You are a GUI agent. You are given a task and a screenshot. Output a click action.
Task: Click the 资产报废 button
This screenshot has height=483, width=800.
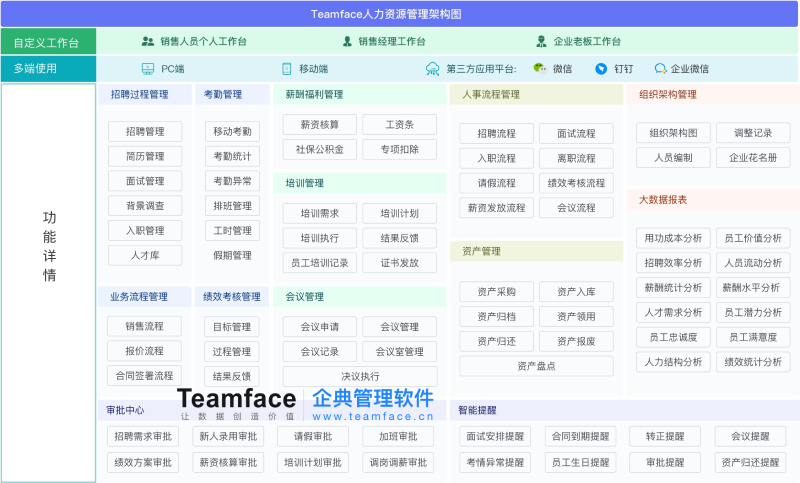pos(576,341)
